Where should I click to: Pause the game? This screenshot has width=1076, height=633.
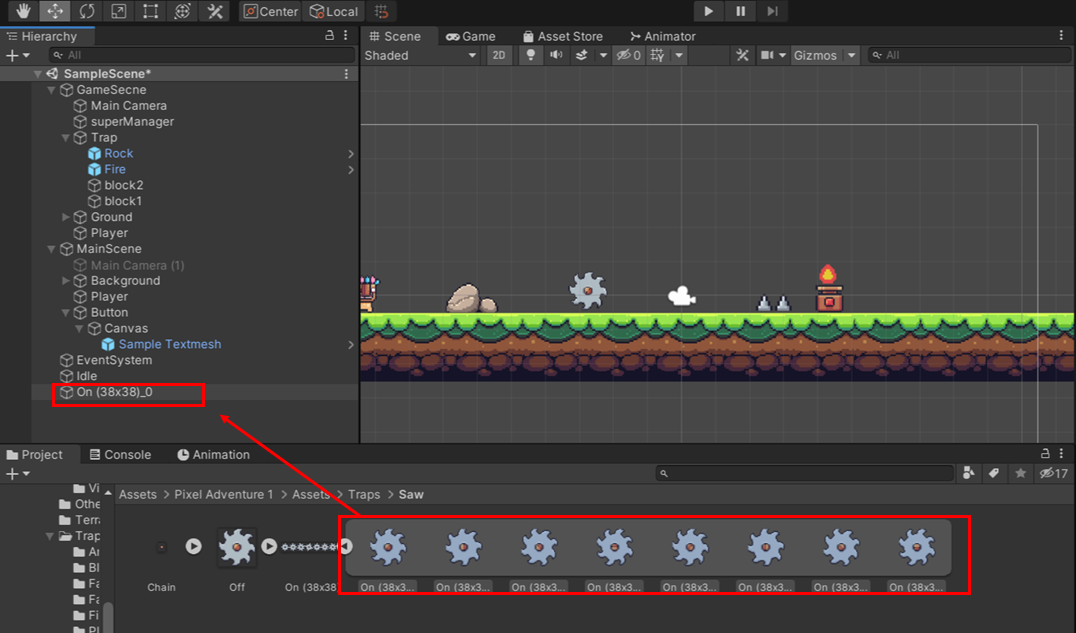(x=740, y=11)
